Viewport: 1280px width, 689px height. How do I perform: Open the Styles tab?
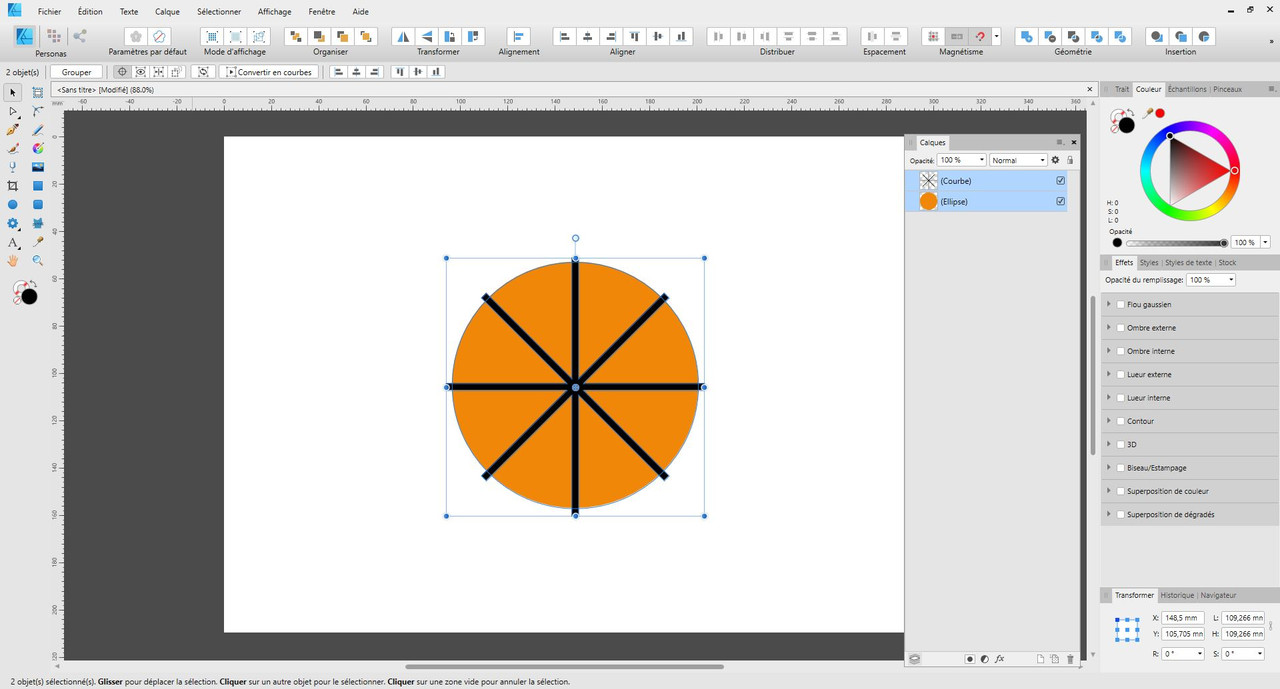[x=1149, y=263]
